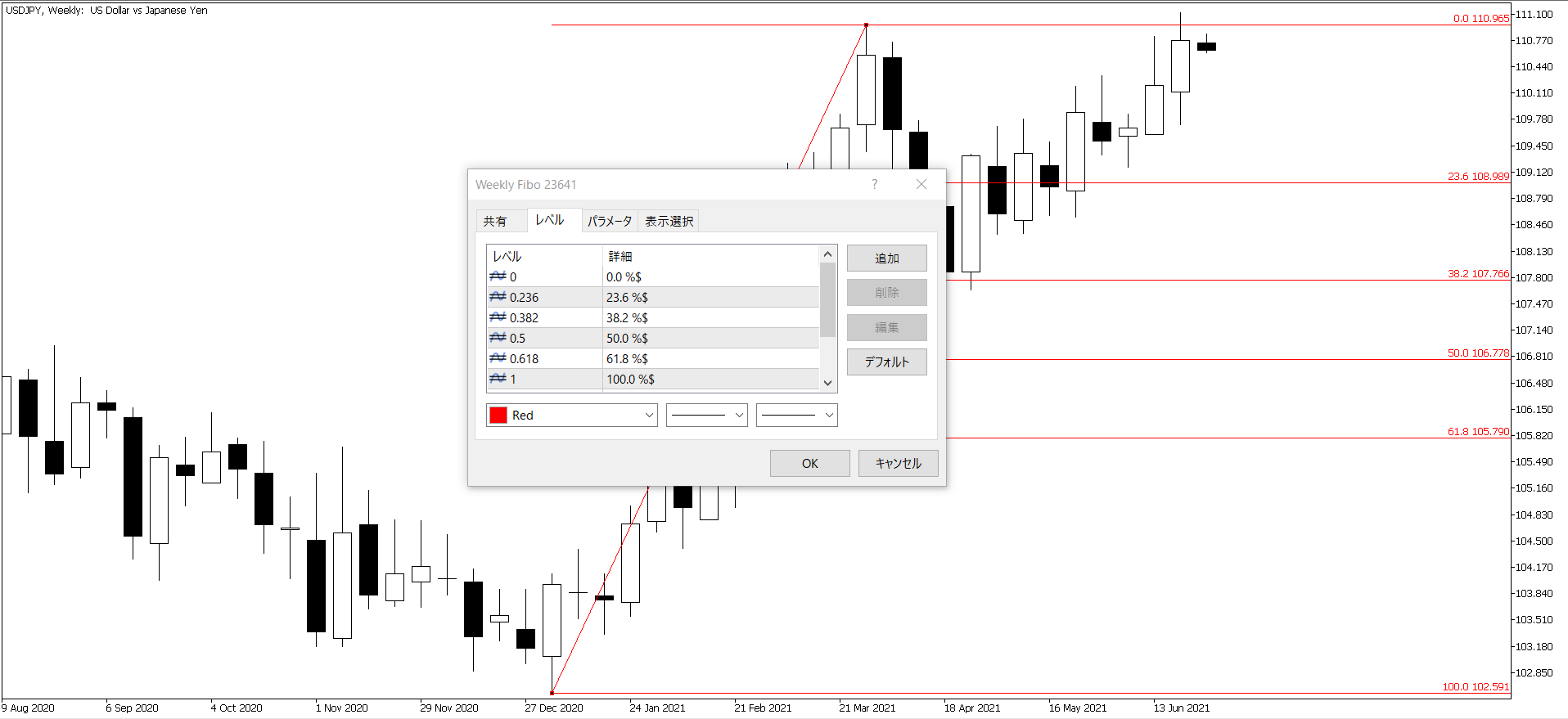This screenshot has height=719, width=1568.
Task: Click the 50.0 106.778 Fibonacci label
Action: click(1478, 353)
